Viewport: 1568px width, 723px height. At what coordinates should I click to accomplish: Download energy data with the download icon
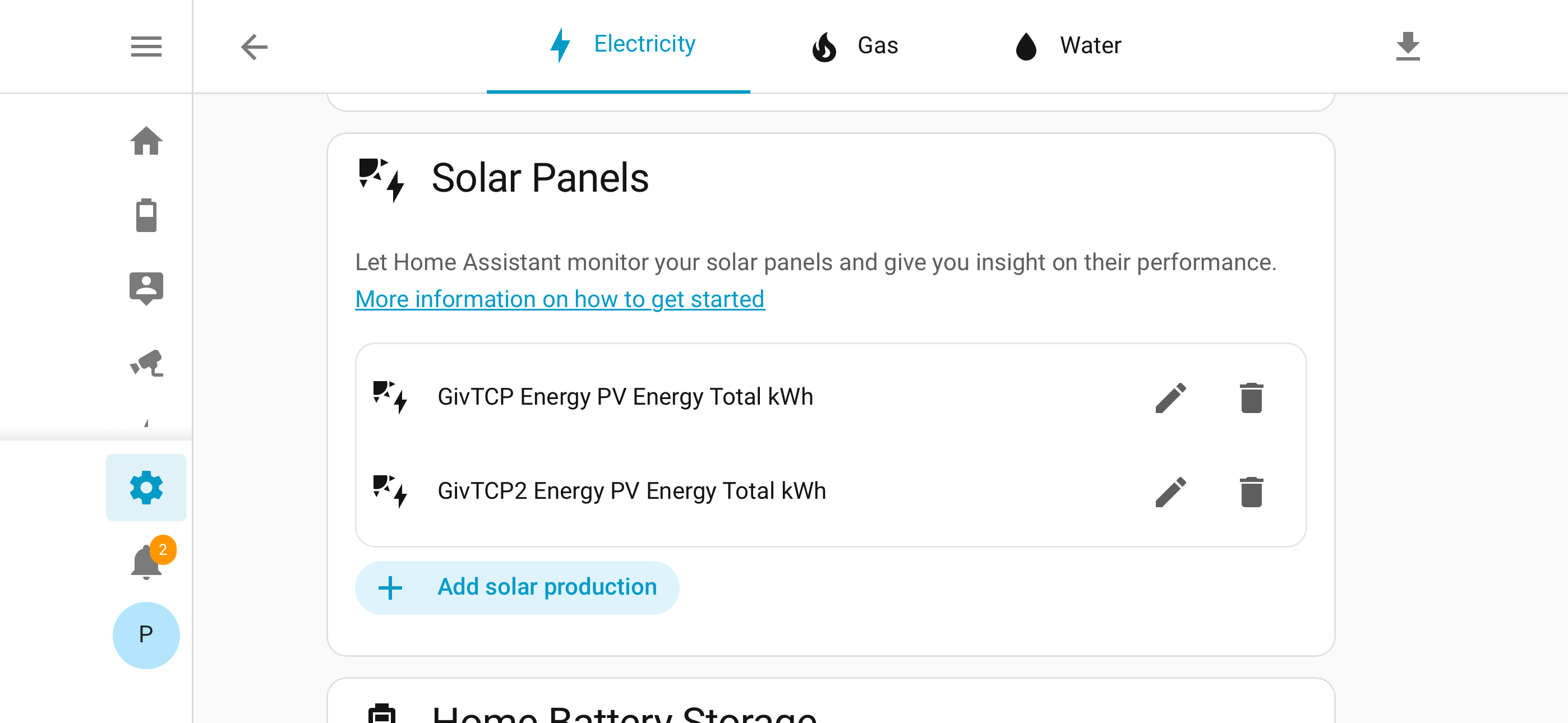1408,47
